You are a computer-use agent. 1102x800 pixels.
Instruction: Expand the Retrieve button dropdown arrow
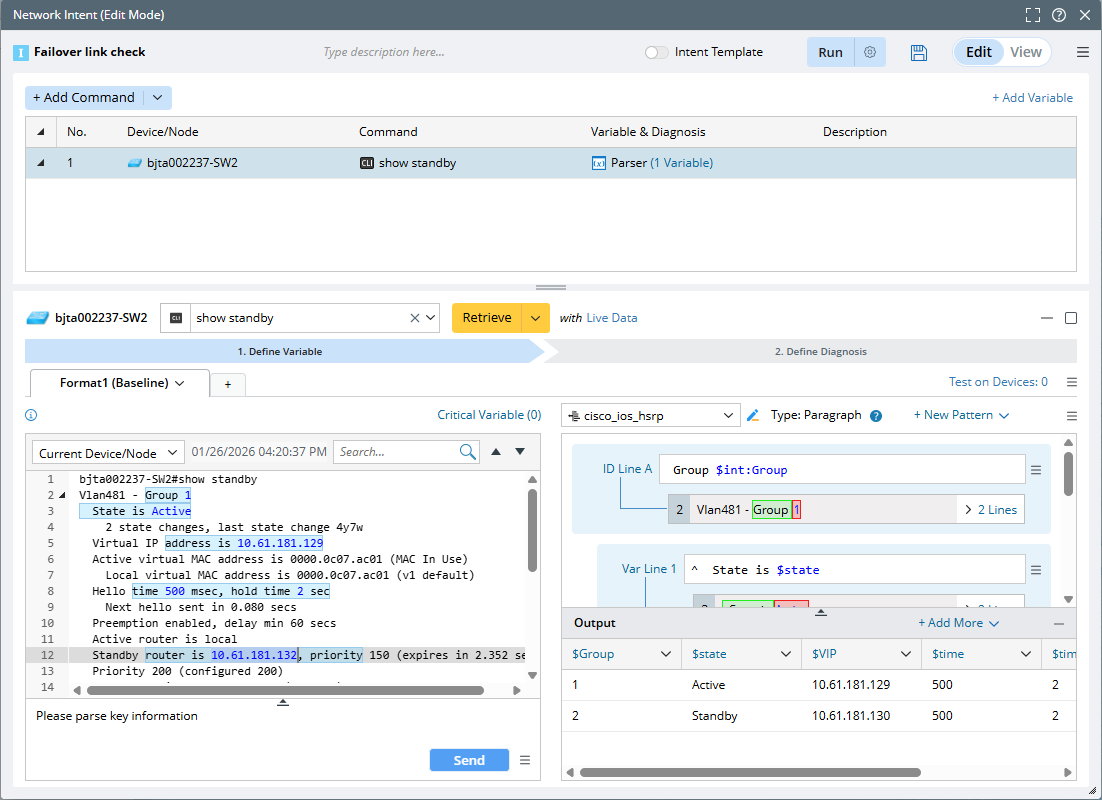point(536,318)
